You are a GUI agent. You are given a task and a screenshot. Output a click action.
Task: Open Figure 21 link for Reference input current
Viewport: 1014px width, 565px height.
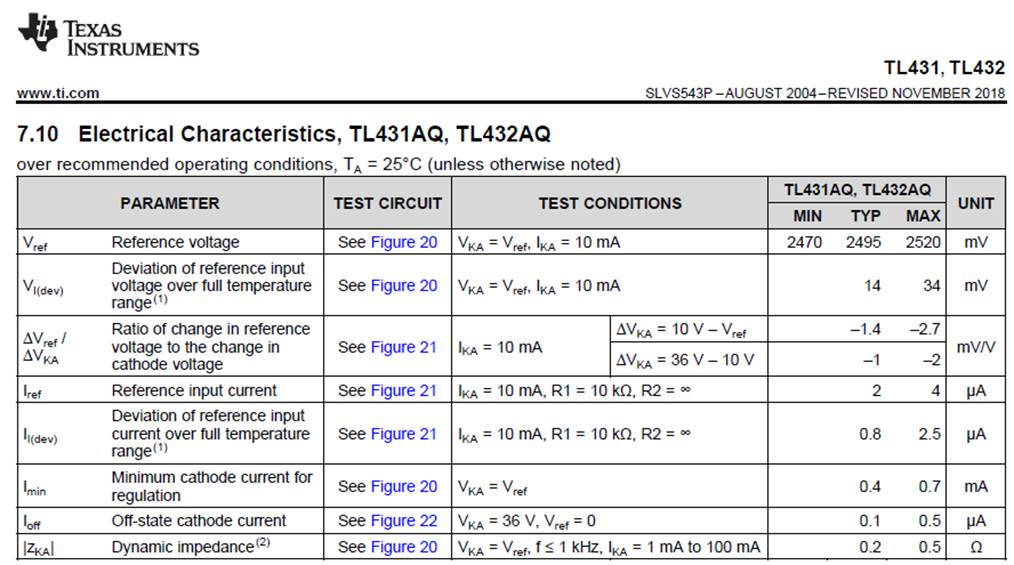[x=404, y=390]
